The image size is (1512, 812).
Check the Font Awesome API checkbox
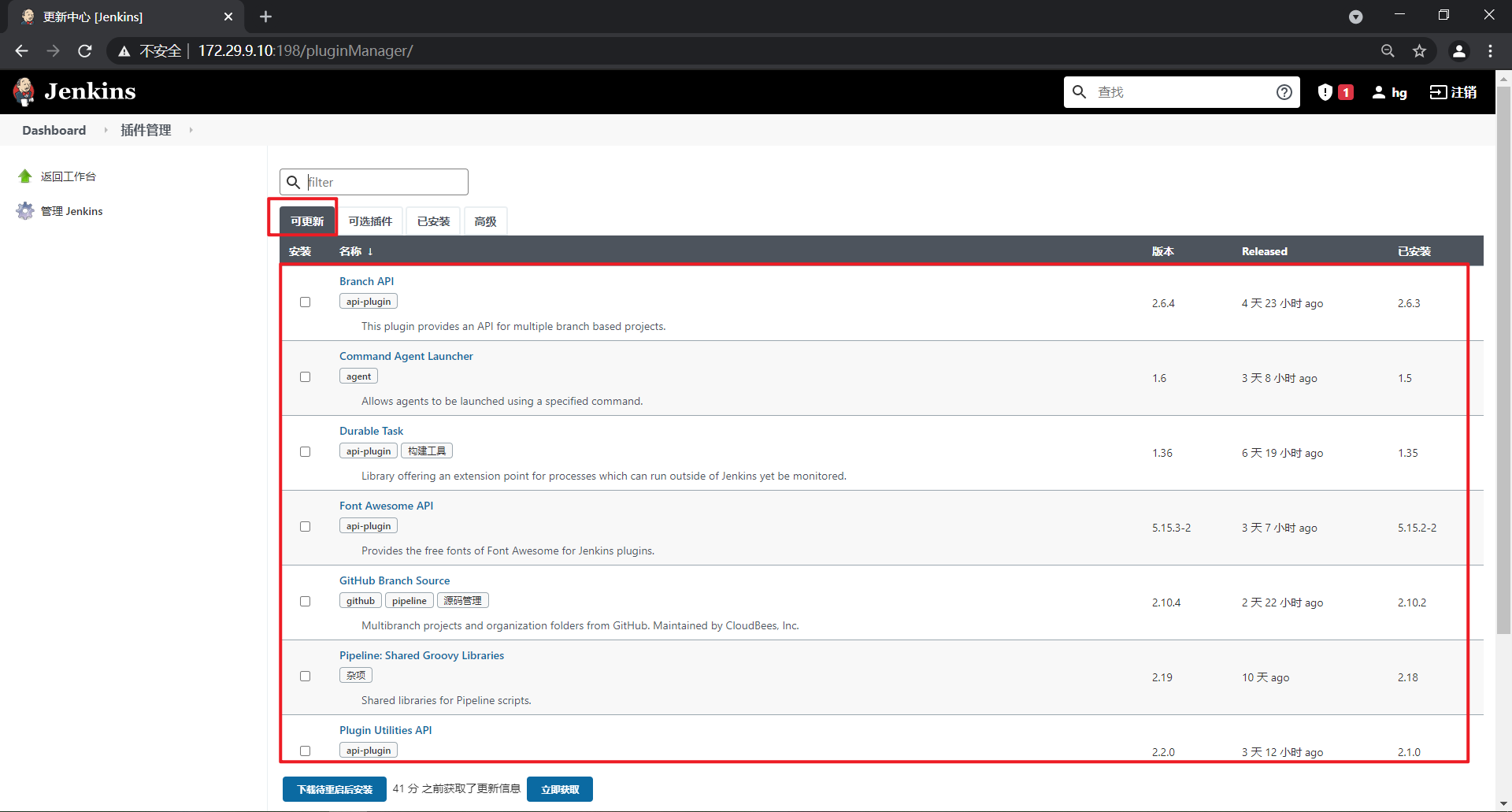[x=305, y=526]
